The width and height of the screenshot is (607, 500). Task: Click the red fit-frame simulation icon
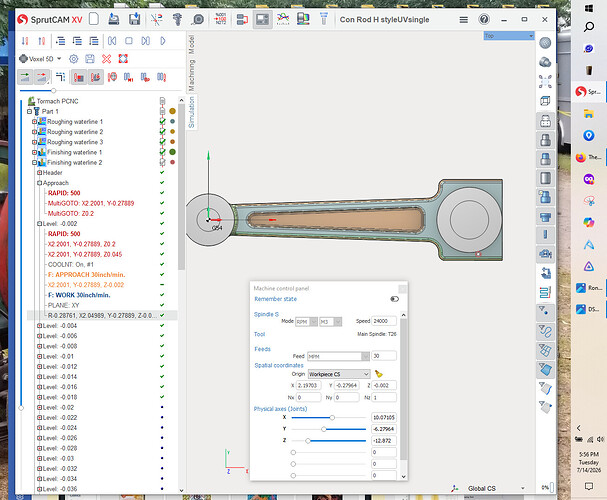[x=123, y=59]
